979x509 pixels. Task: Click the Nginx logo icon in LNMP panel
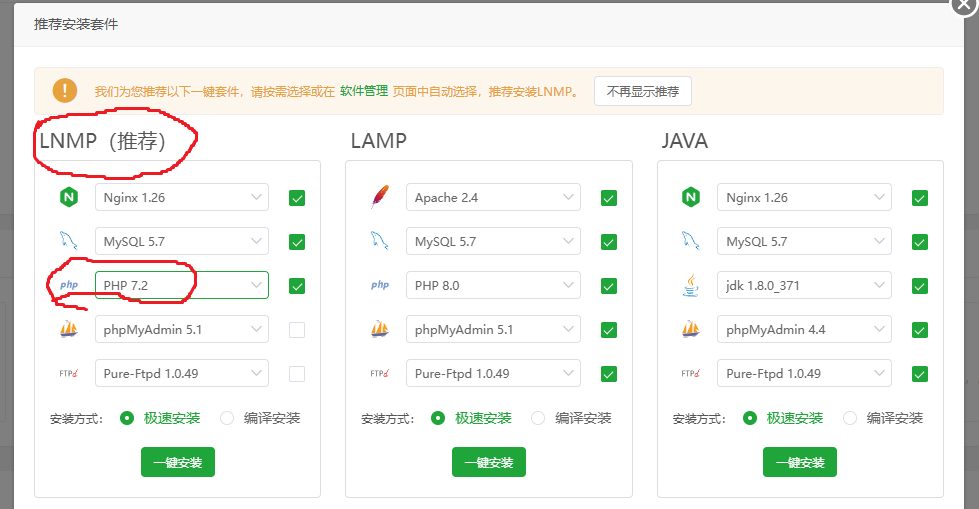tap(69, 197)
